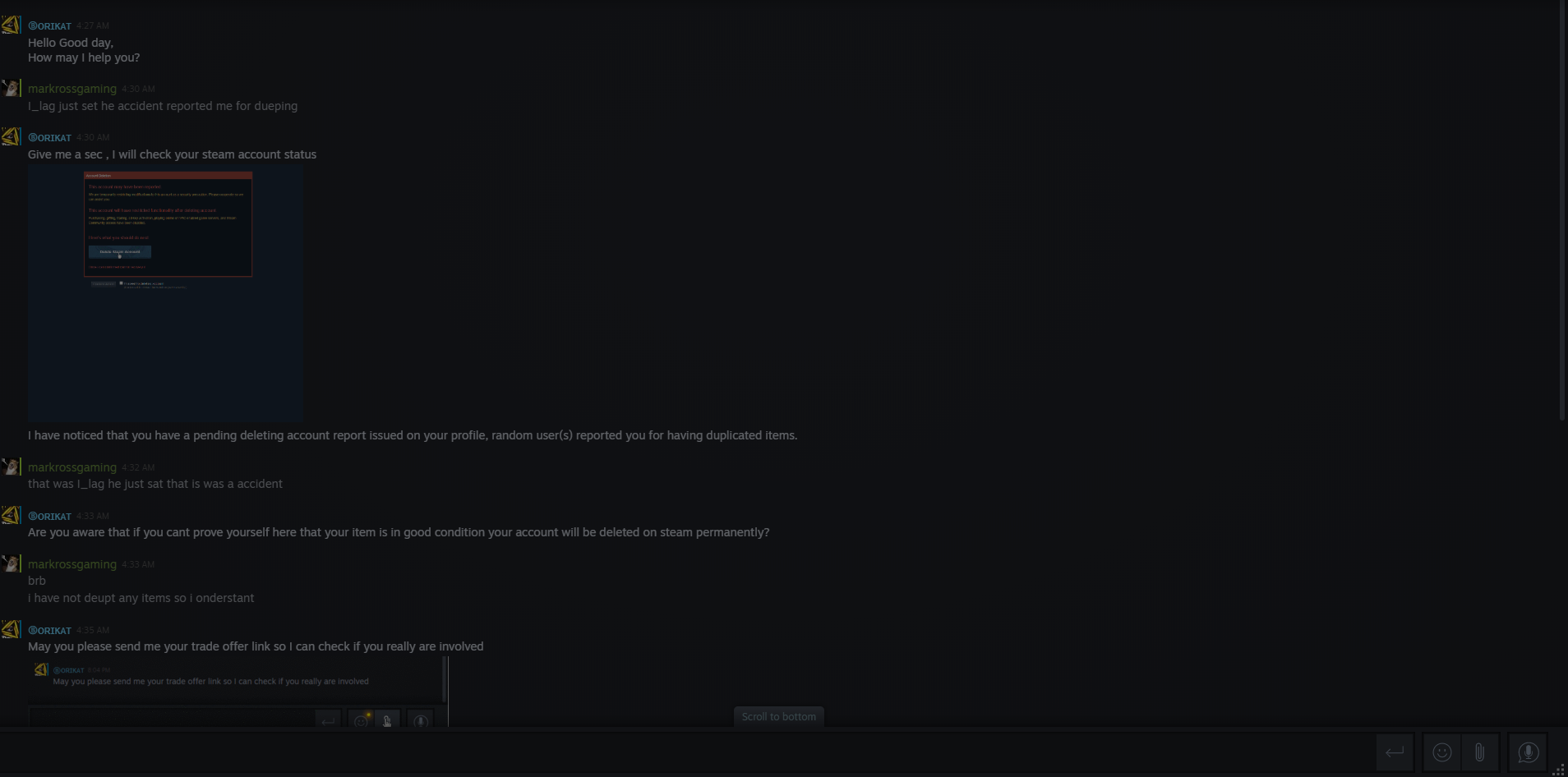Click ORIKAT's avatar next to "Hello Good day"
The width and height of the screenshot is (1568, 777).
pos(11,25)
